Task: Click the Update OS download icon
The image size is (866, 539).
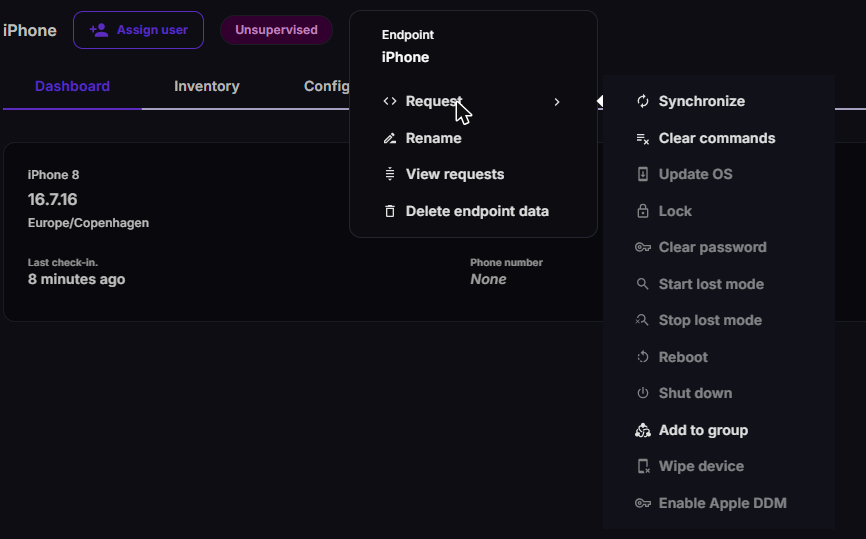Action: click(x=642, y=175)
